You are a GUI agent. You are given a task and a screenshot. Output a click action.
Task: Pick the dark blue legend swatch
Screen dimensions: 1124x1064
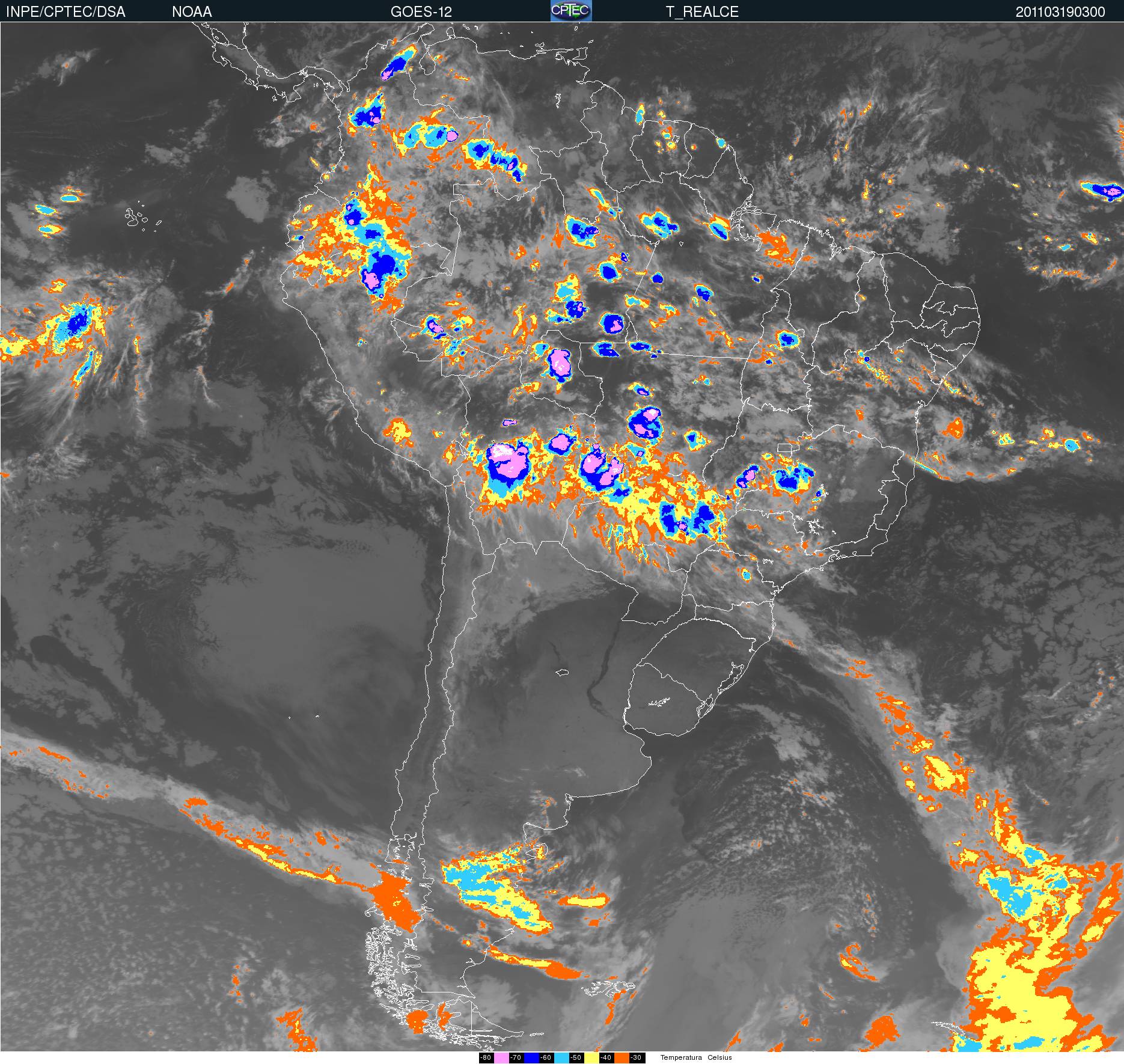531,1058
